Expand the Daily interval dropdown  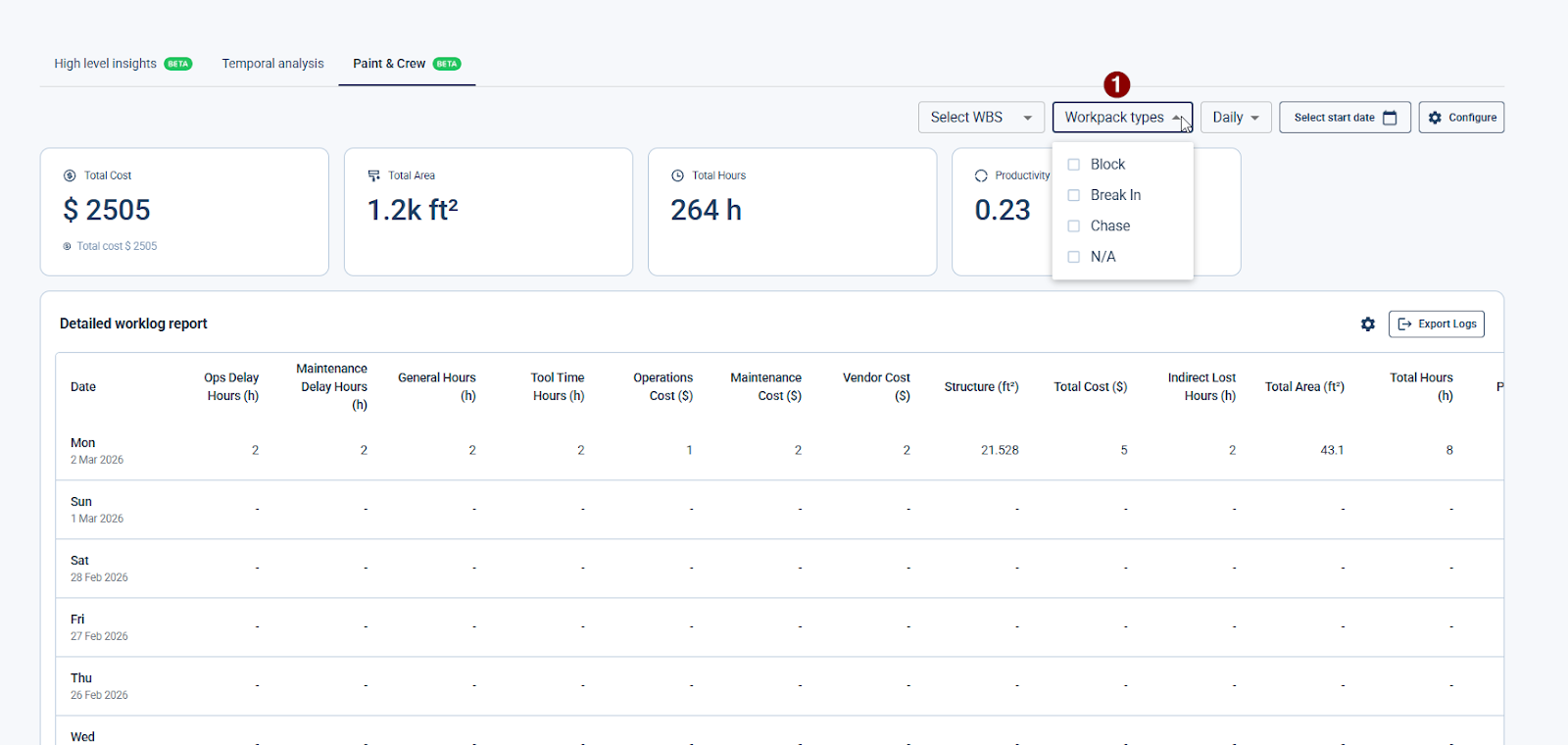click(1235, 118)
